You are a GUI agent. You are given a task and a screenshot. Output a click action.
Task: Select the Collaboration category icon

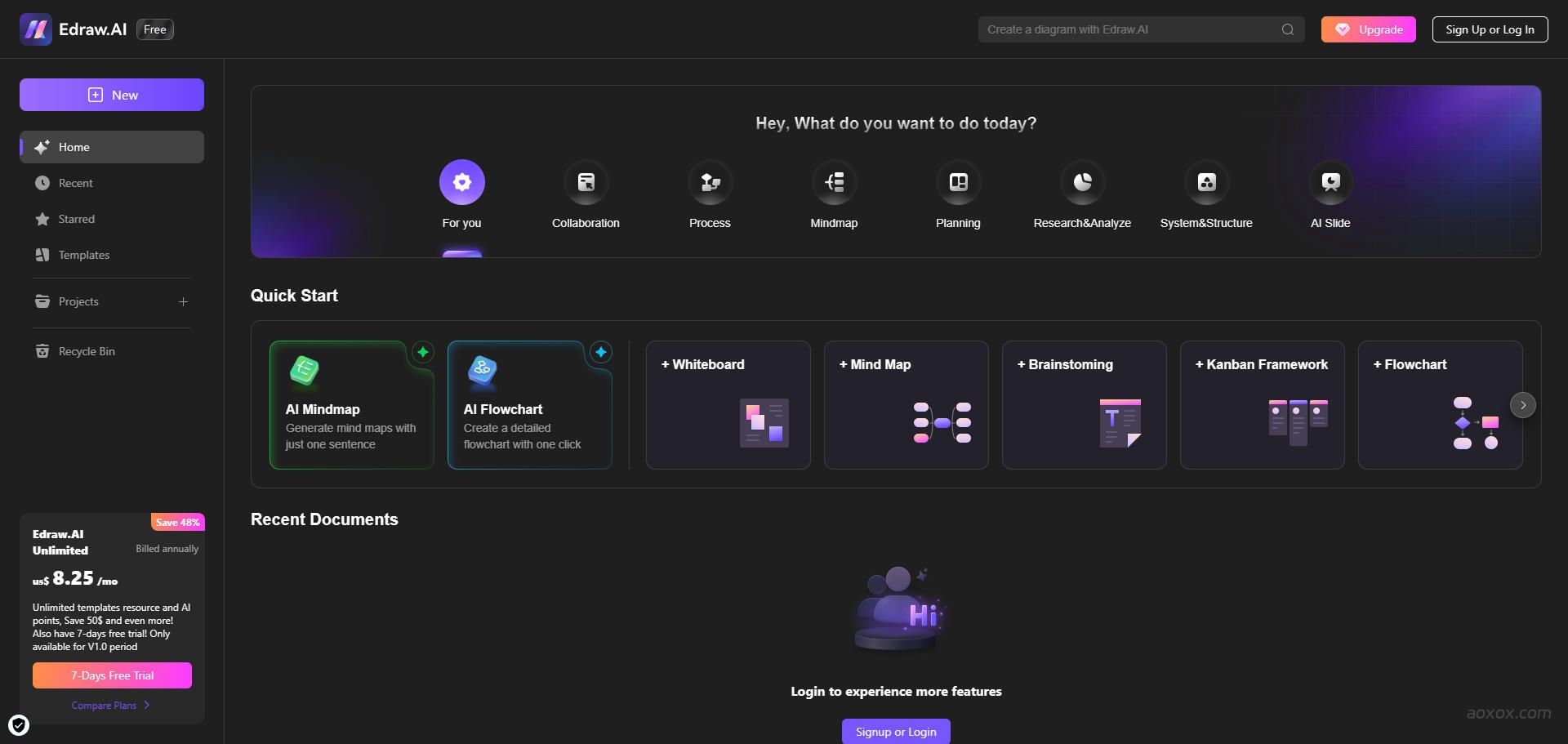click(586, 182)
